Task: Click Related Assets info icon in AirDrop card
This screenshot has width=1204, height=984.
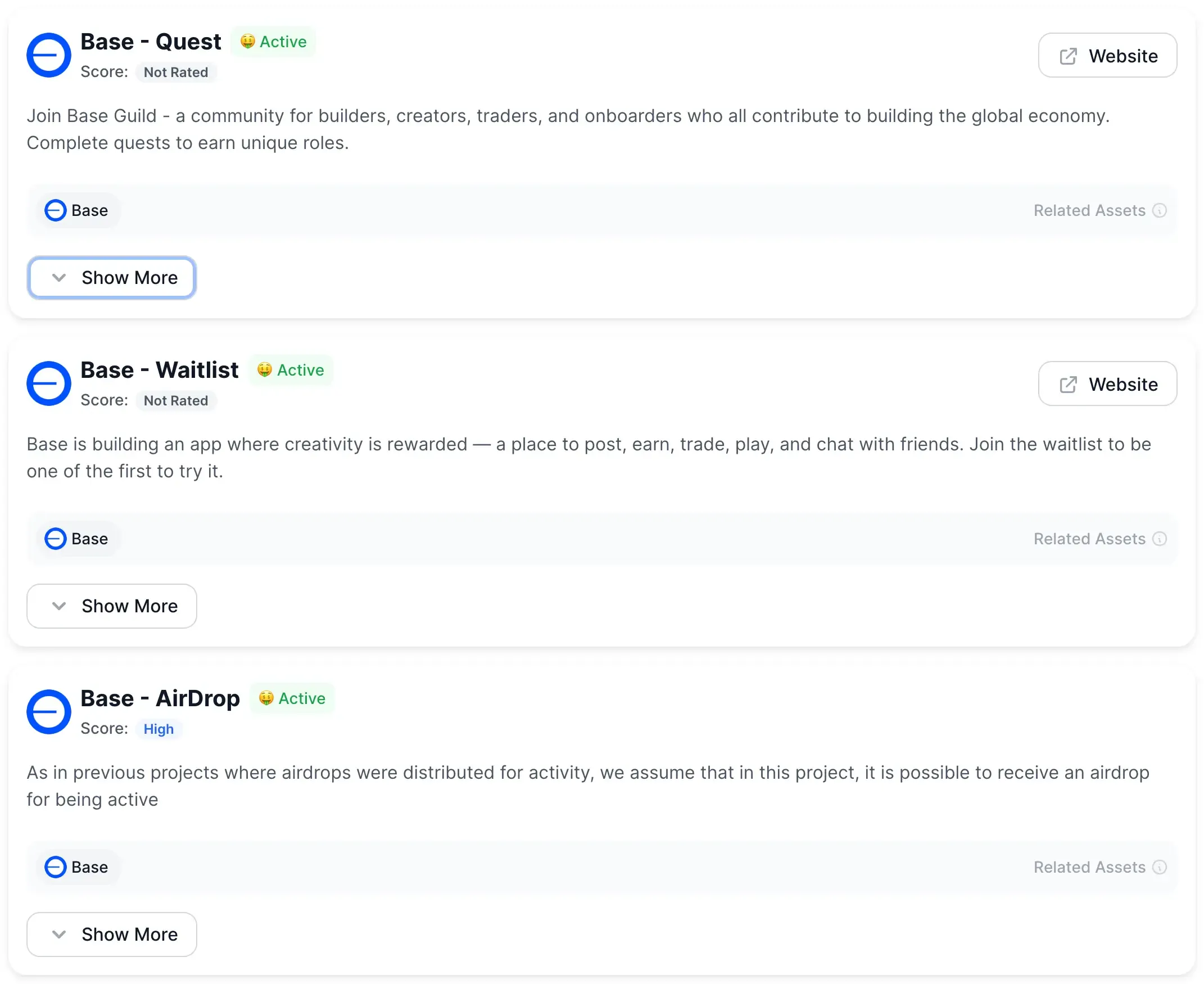Action: 1159,866
